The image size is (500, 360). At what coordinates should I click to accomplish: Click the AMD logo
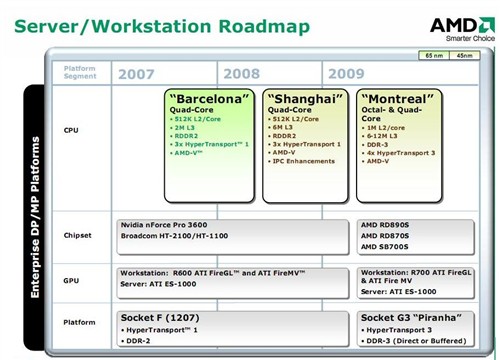point(462,29)
